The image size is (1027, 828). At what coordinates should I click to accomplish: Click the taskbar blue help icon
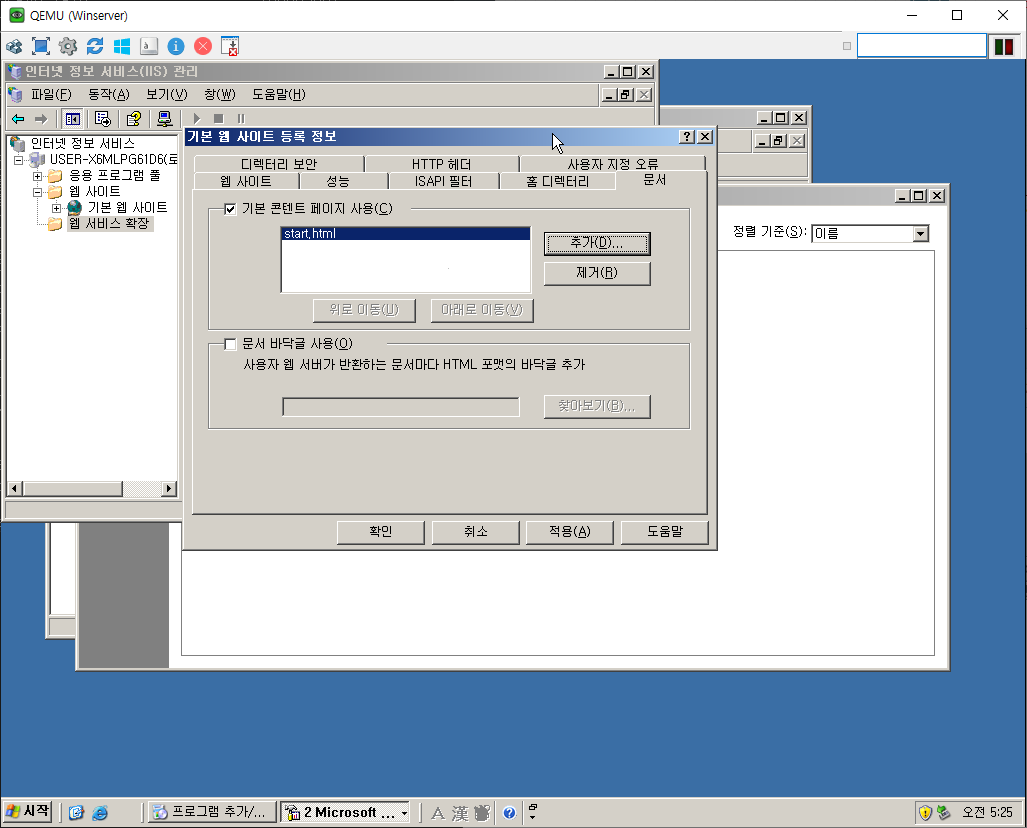point(509,813)
